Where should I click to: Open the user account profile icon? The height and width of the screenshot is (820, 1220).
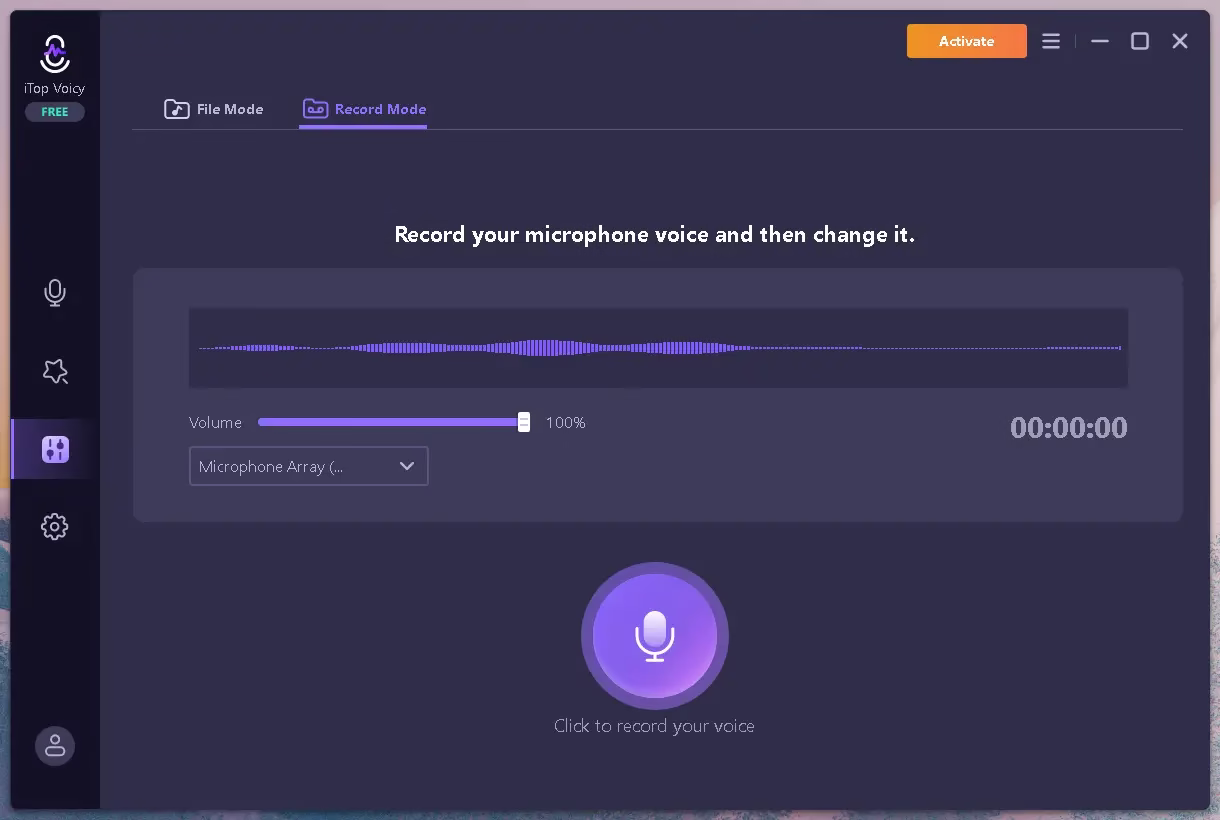pyautogui.click(x=55, y=746)
